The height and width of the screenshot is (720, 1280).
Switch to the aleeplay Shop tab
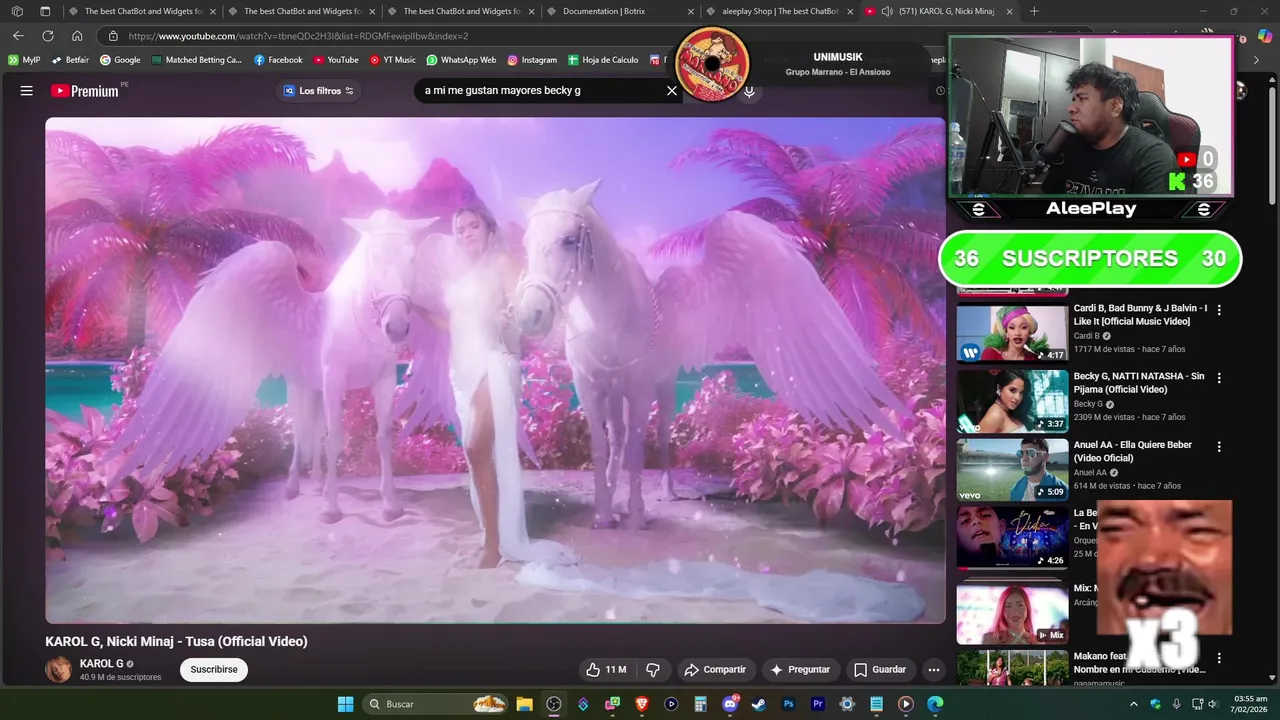[780, 11]
